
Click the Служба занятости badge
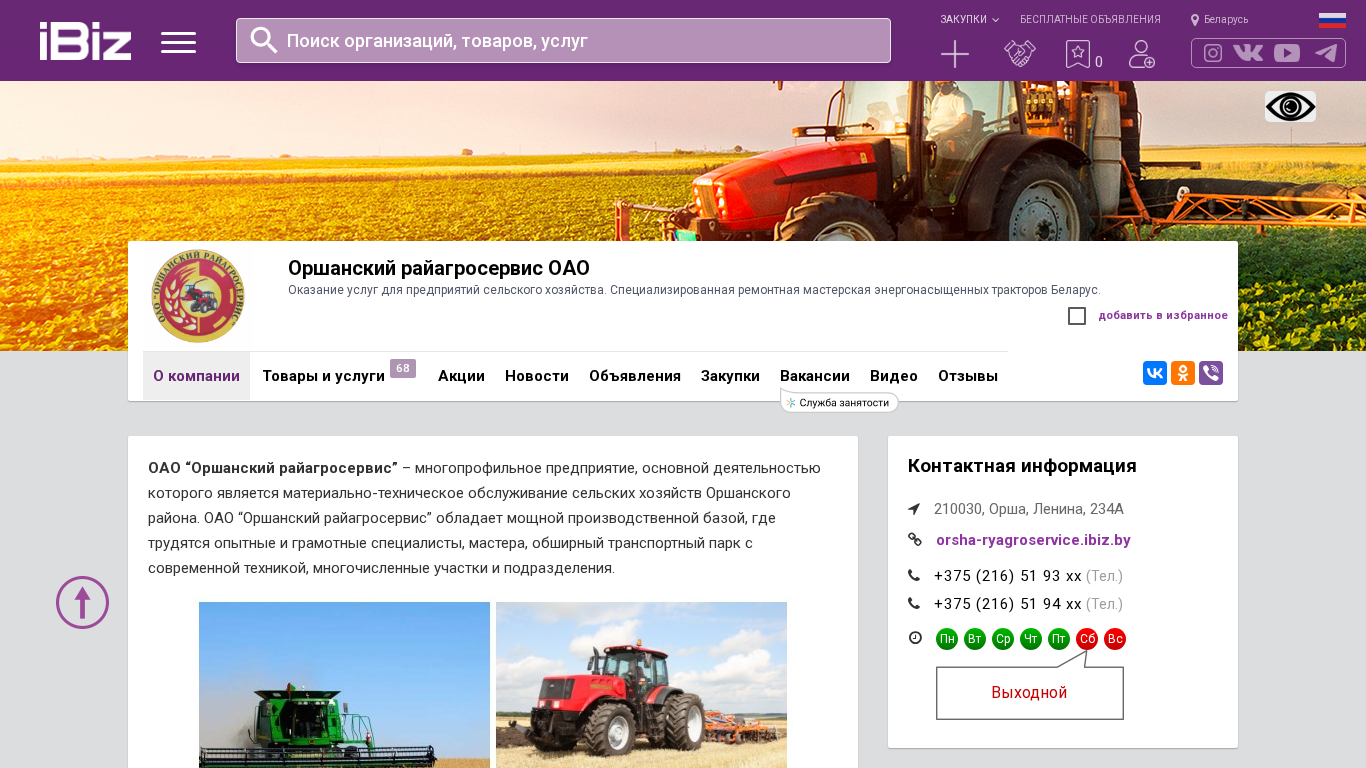pos(839,402)
